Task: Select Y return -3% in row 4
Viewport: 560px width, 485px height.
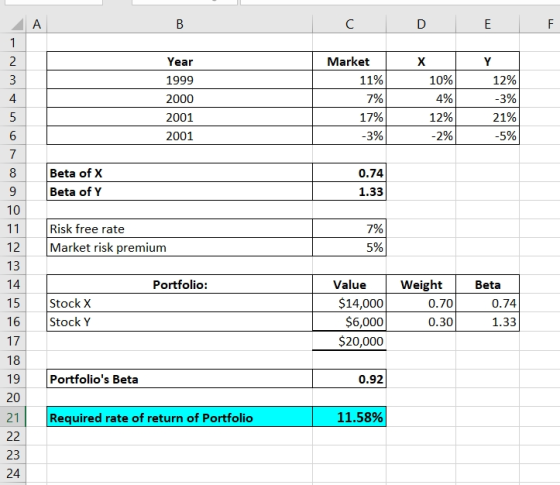Action: [x=488, y=98]
